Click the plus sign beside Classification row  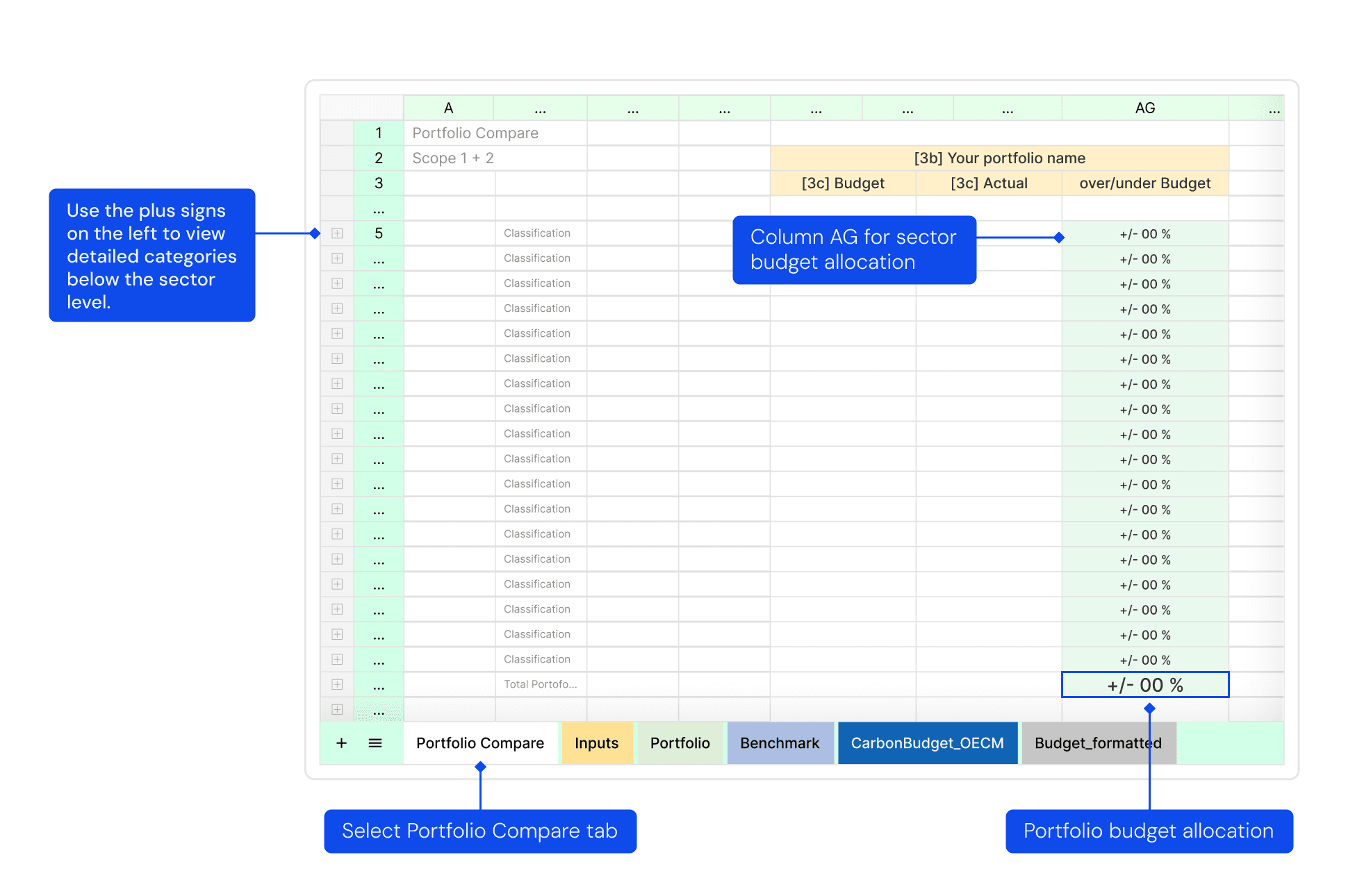(x=337, y=232)
